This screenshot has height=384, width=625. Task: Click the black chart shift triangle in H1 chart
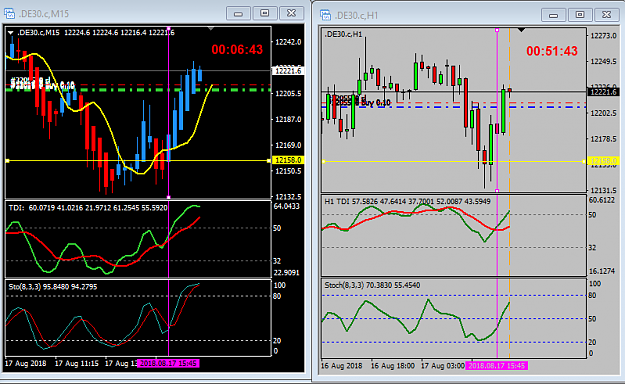[x=521, y=30]
